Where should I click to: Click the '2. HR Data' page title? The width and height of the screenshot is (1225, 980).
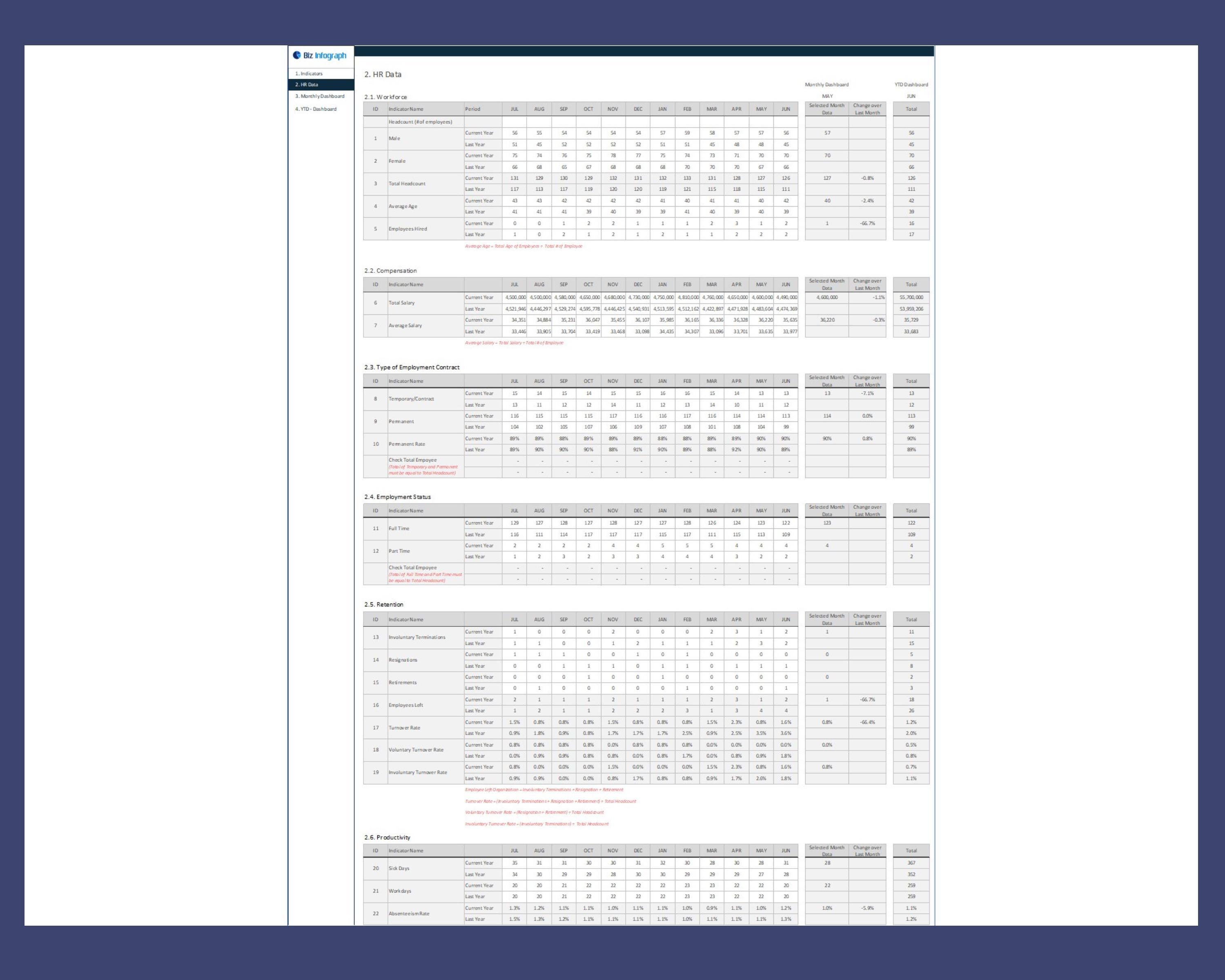coord(382,74)
